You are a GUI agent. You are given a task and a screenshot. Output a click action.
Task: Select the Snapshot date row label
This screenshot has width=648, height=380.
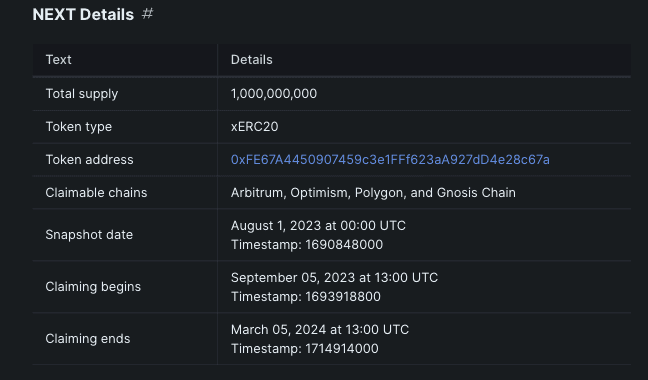pyautogui.click(x=89, y=235)
